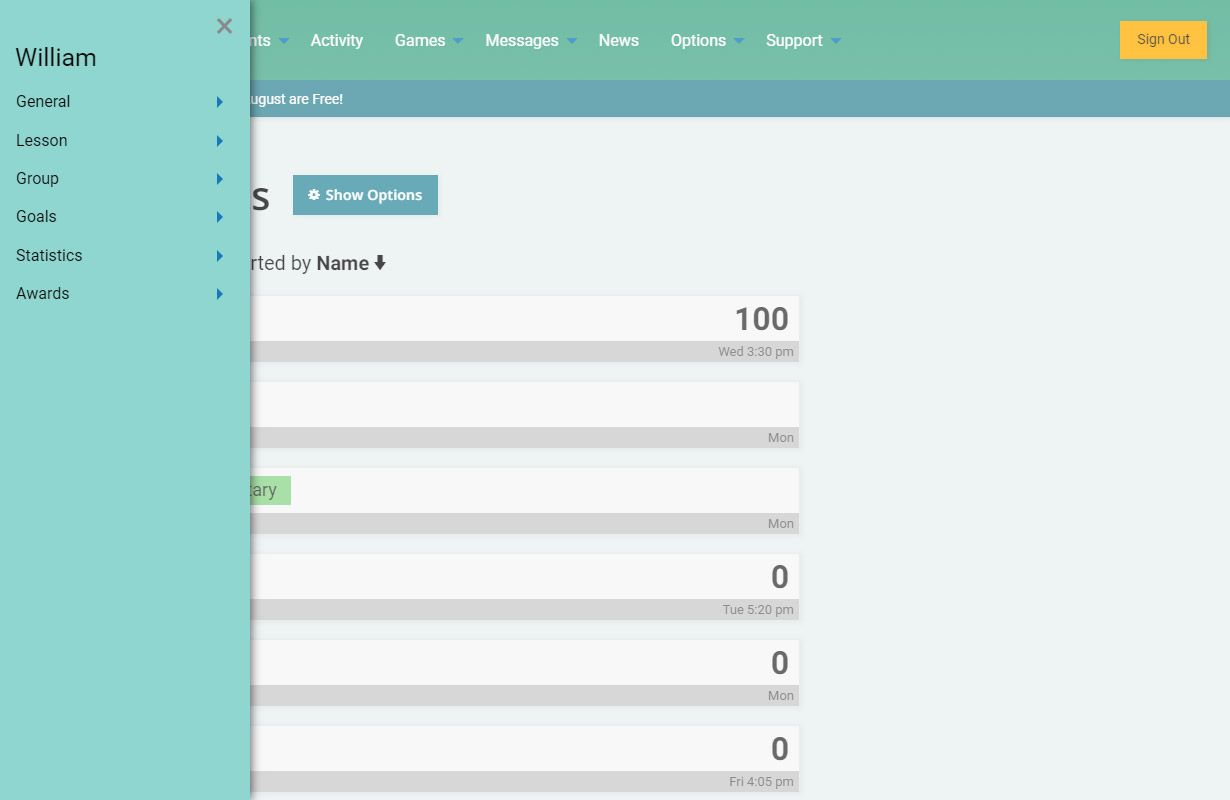Toggle sort direction arrow next to Name
This screenshot has height=800, width=1230.
tap(380, 264)
